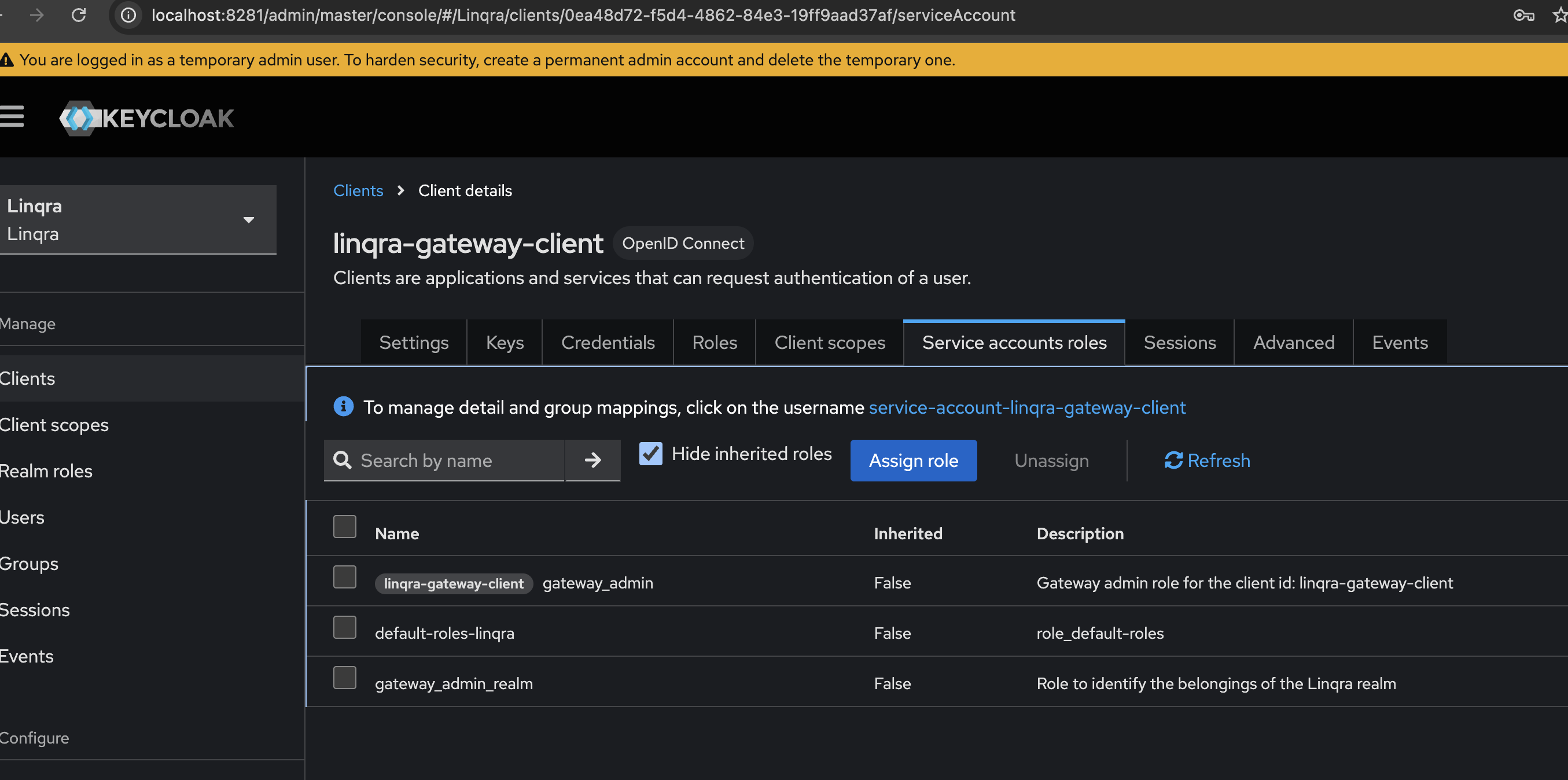
Task: Click the browser forward arrow
Action: (x=36, y=15)
